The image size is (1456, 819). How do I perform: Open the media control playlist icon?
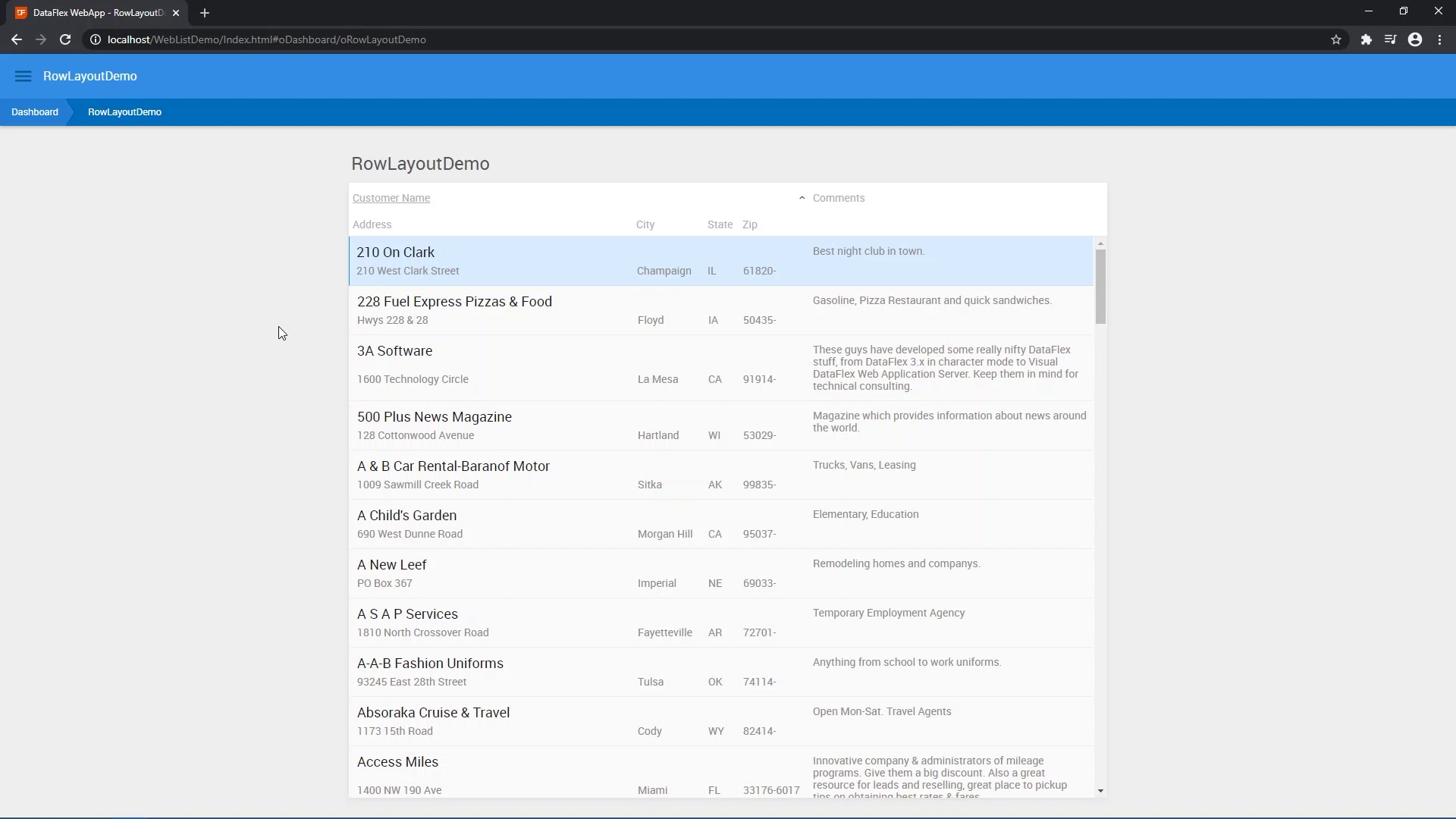tap(1390, 39)
